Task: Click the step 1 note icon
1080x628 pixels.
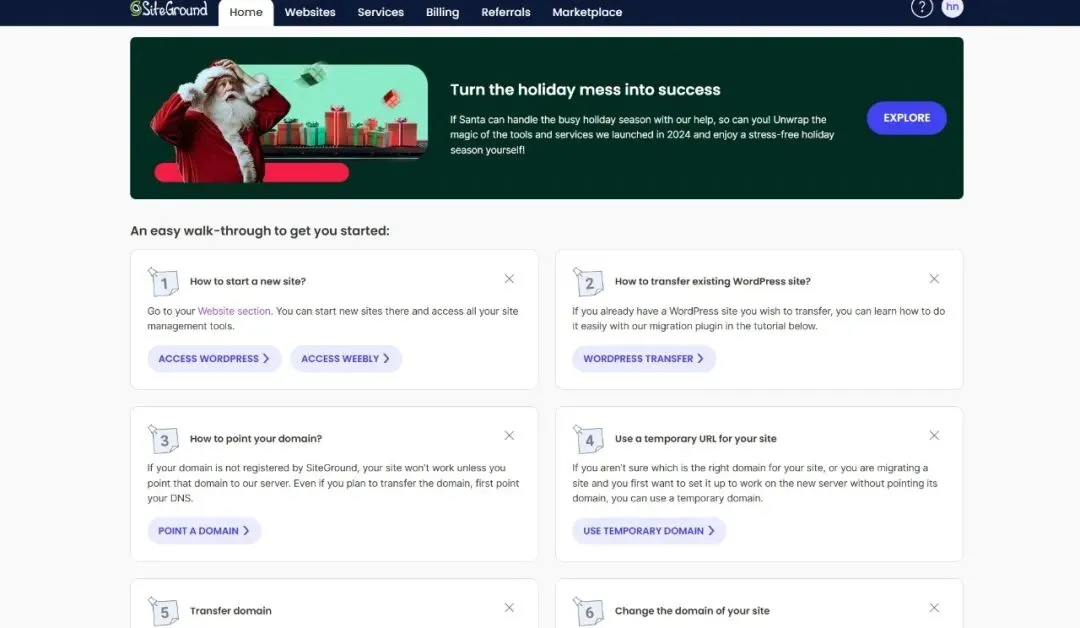Action: click(x=163, y=282)
